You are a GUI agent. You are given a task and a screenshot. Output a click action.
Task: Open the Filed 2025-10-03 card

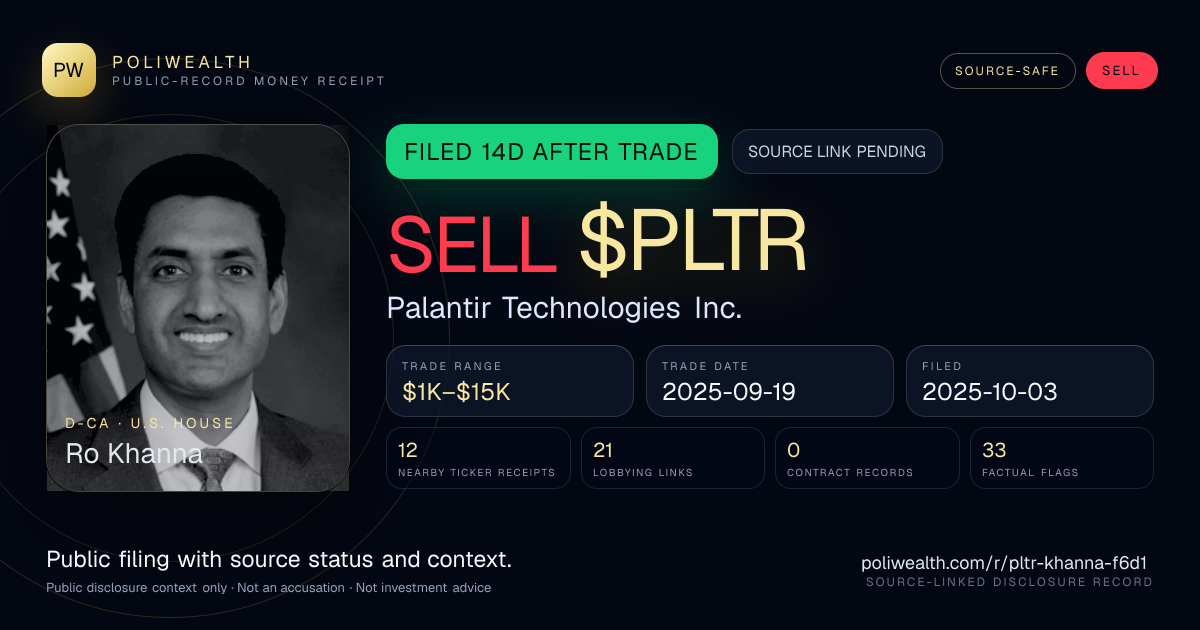[1030, 381]
